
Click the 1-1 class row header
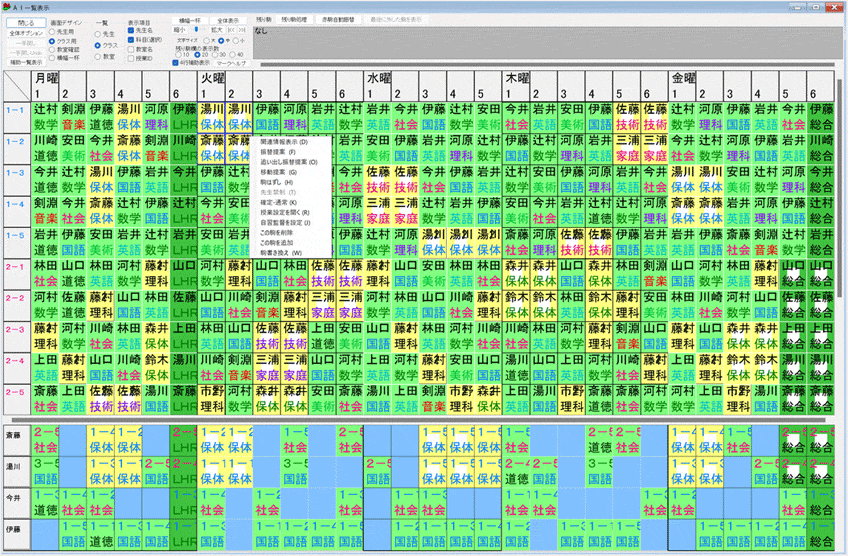tap(15, 111)
